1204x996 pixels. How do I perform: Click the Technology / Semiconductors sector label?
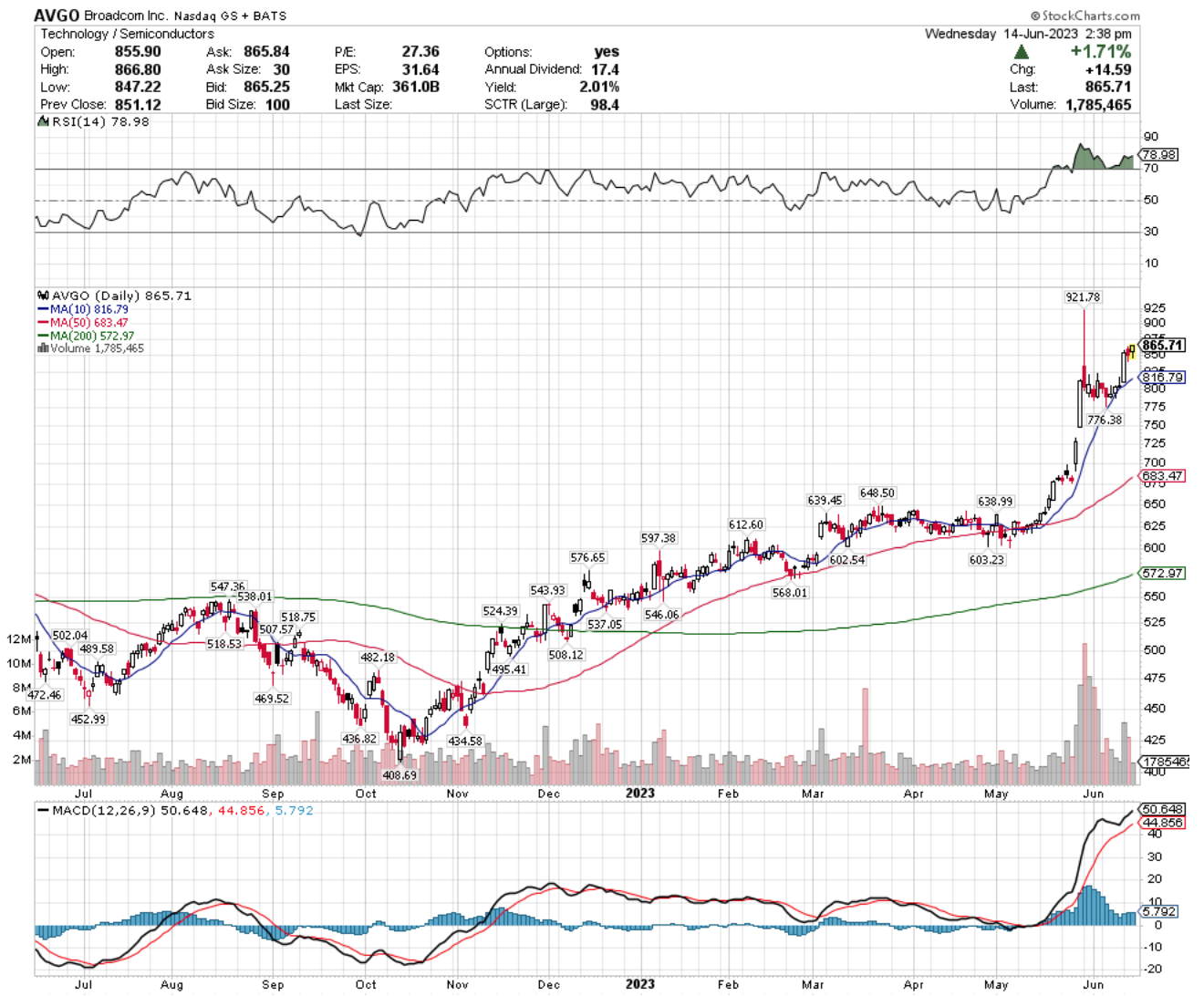(127, 34)
